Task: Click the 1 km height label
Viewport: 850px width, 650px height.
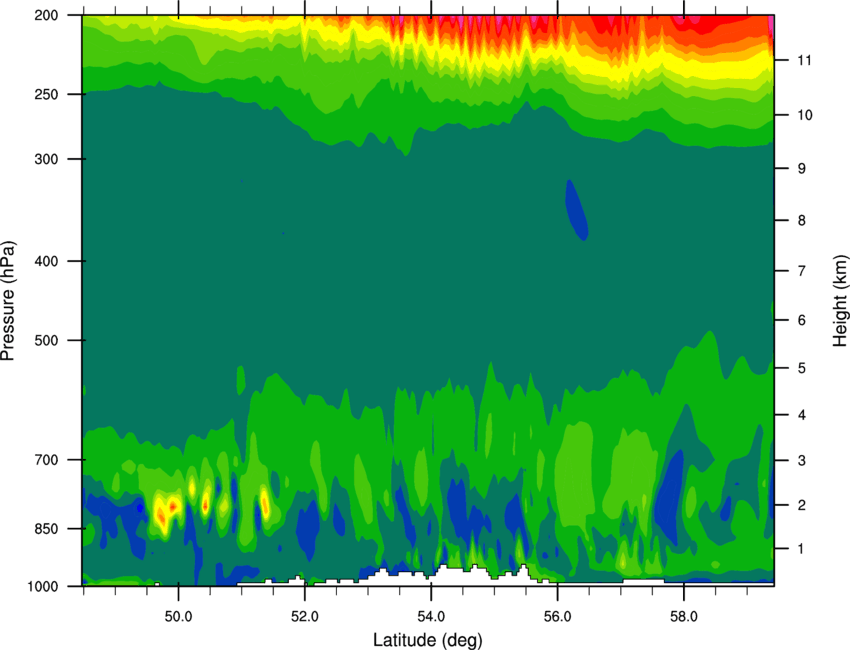Action: point(802,549)
